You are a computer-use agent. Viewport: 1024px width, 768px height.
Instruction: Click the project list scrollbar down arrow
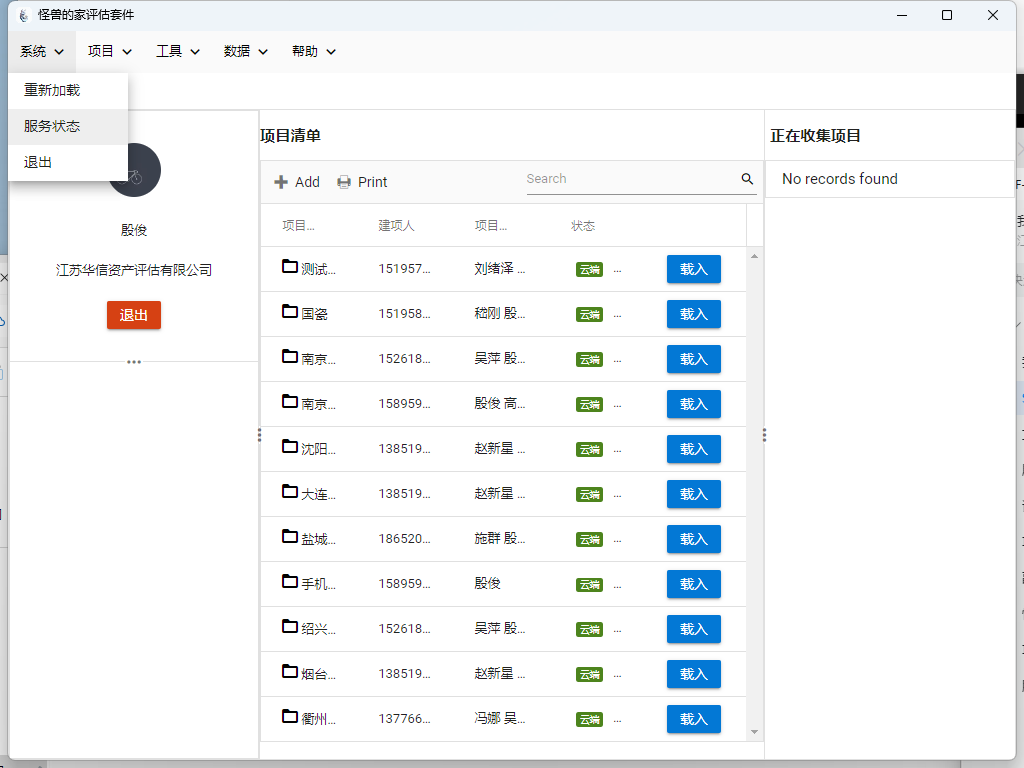point(754,732)
